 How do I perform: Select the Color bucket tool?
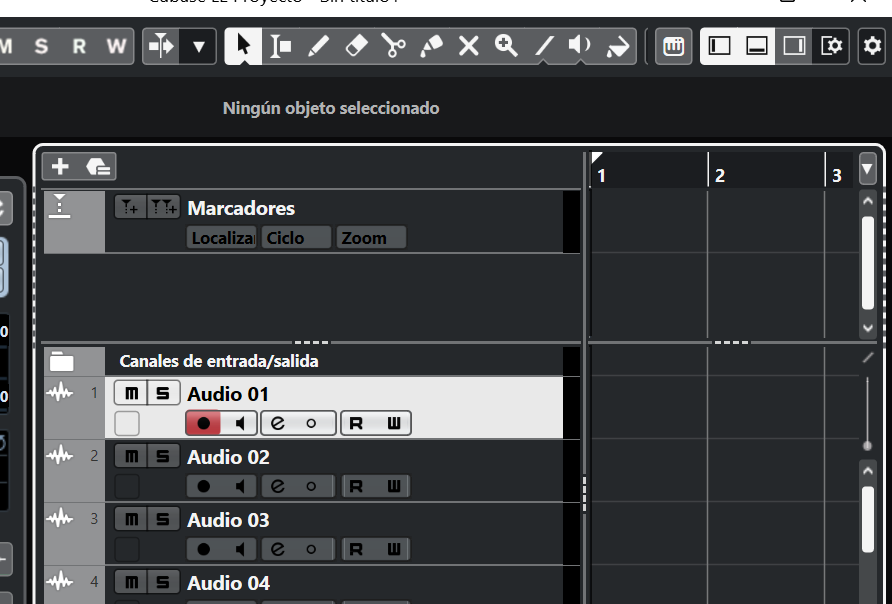[618, 46]
